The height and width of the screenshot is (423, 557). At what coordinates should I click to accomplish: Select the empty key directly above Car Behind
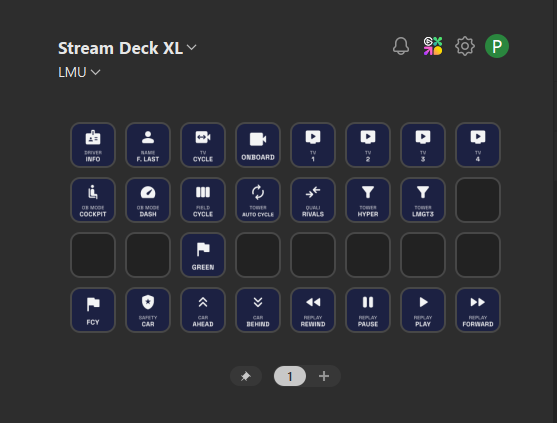coord(258,255)
